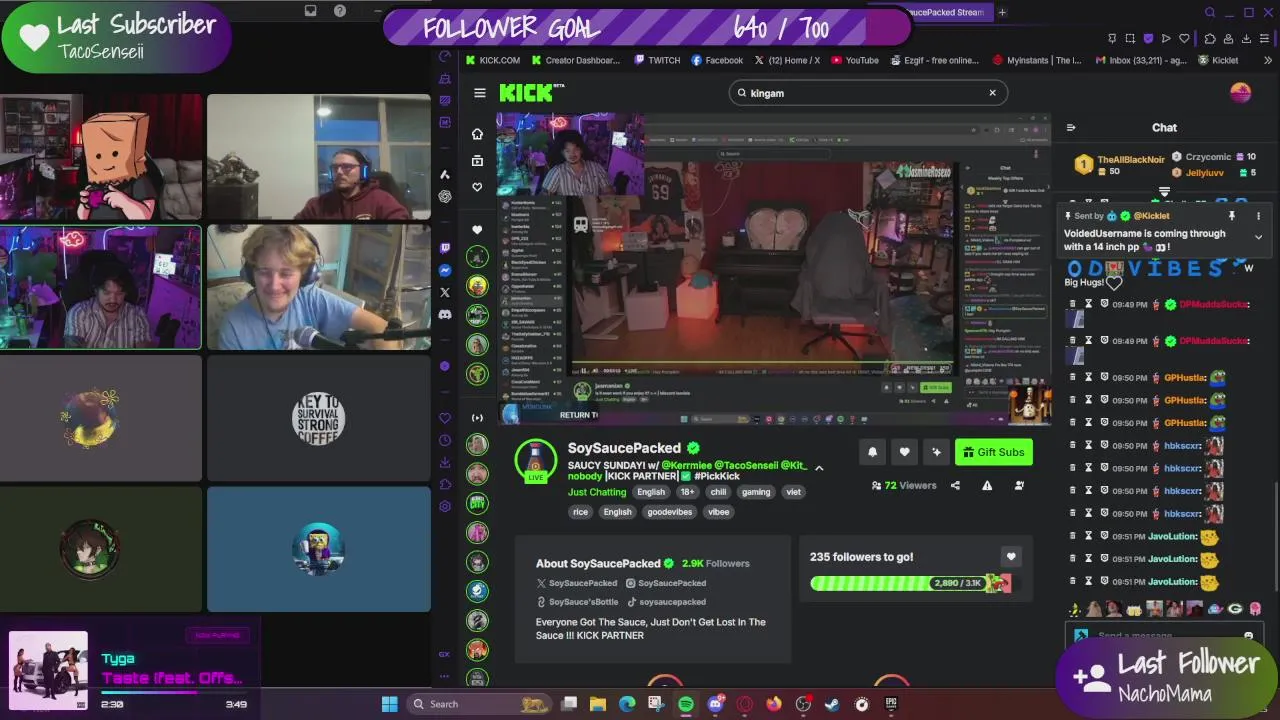This screenshot has height=720, width=1280.
Task: Open Just Chatting category link
Action: coord(597,492)
